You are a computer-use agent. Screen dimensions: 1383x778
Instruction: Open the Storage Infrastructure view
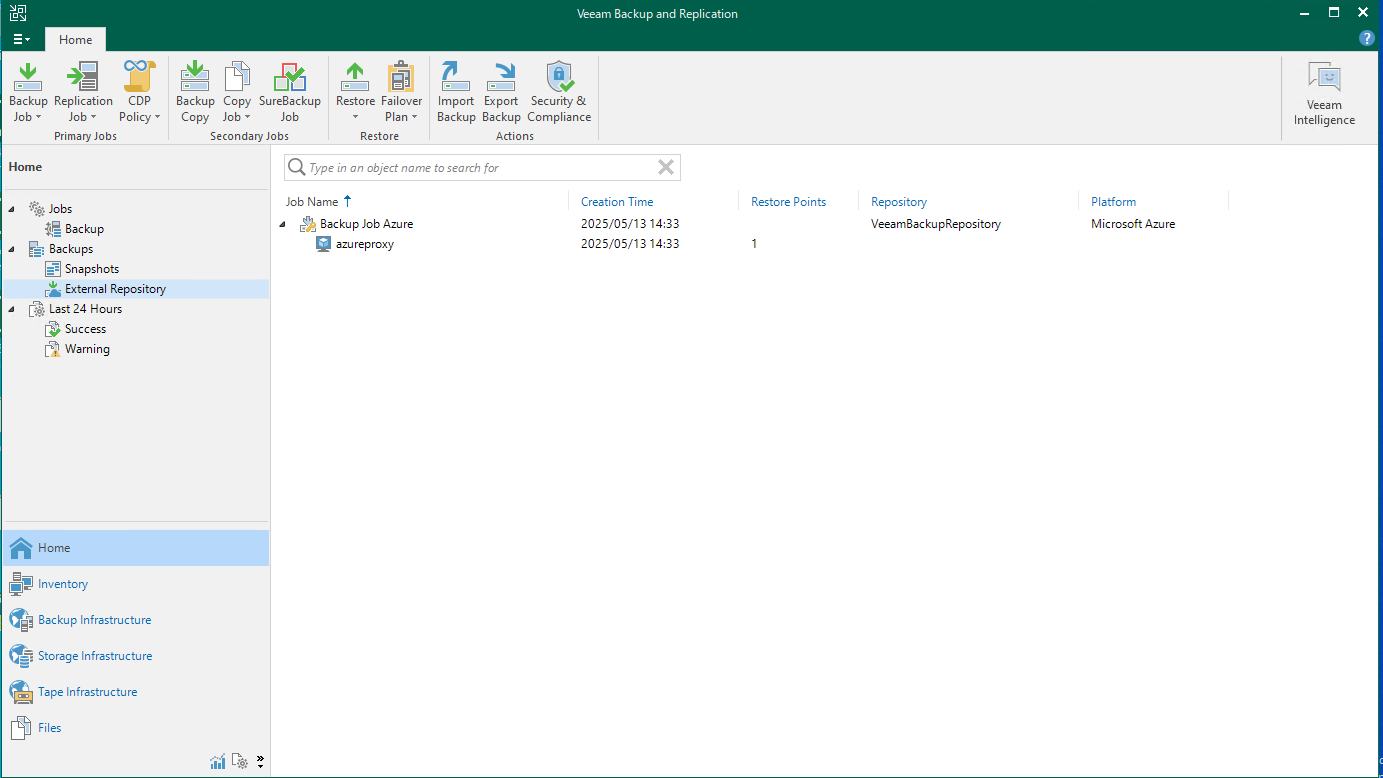[135, 656]
